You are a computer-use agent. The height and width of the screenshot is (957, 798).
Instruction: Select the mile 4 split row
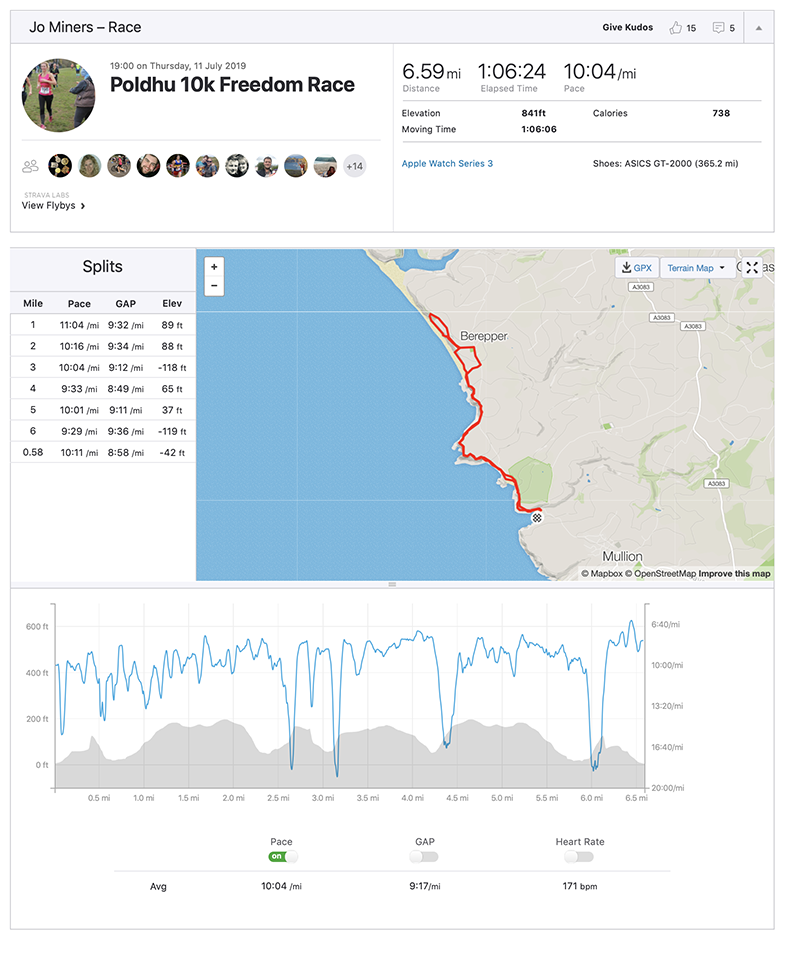102,388
